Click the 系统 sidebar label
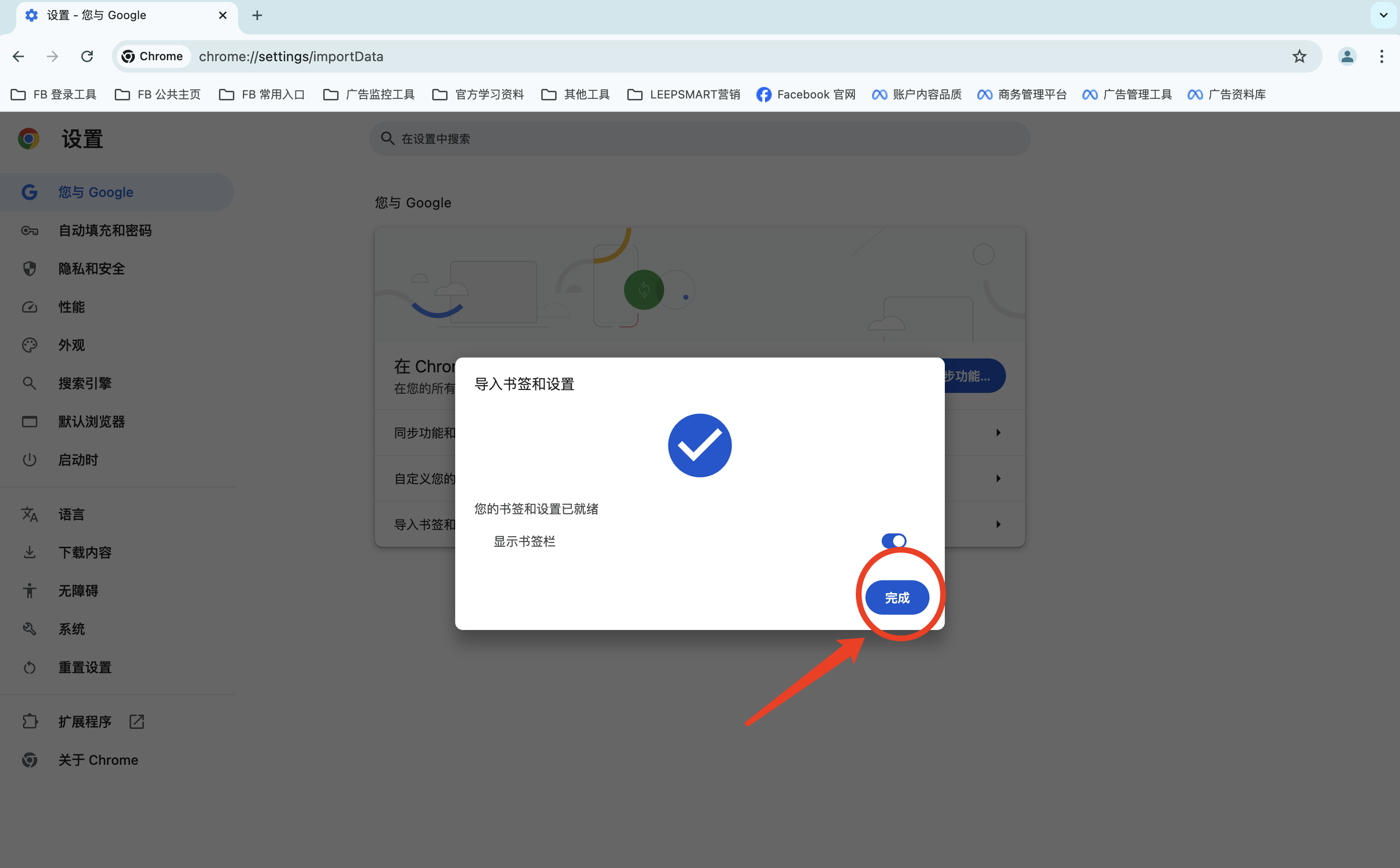The image size is (1400, 868). click(x=71, y=629)
